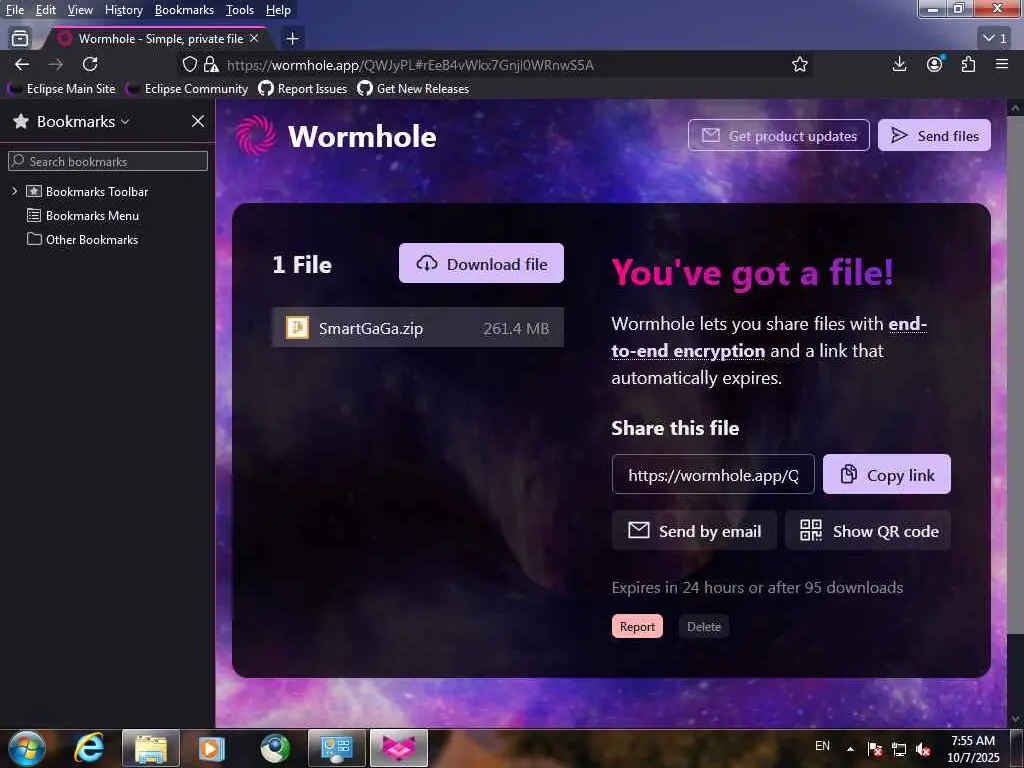
Task: Click the Action Center flag icon
Action: coord(874,749)
